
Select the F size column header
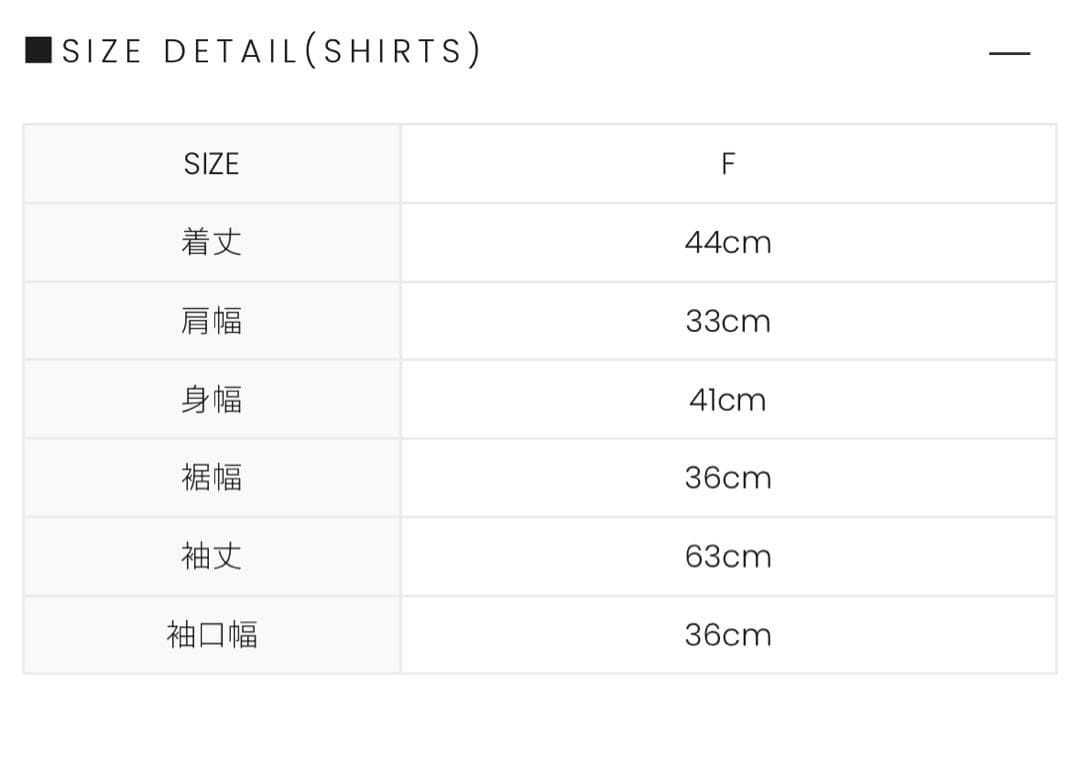coord(728,164)
